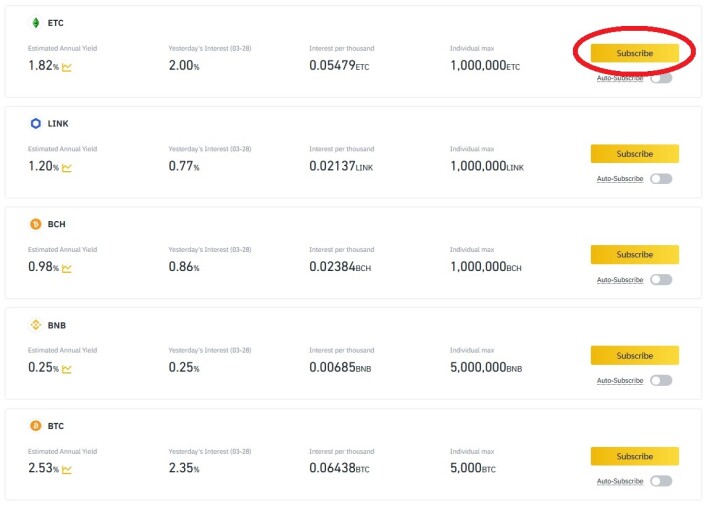The height and width of the screenshot is (505, 710).
Task: Open ETC annual yield chart icon
Action: 67,67
